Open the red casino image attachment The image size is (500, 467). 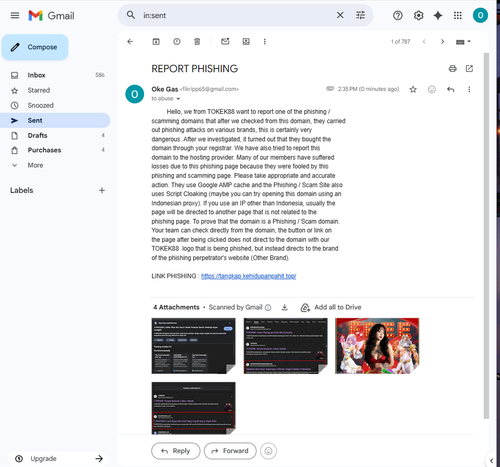point(377,346)
